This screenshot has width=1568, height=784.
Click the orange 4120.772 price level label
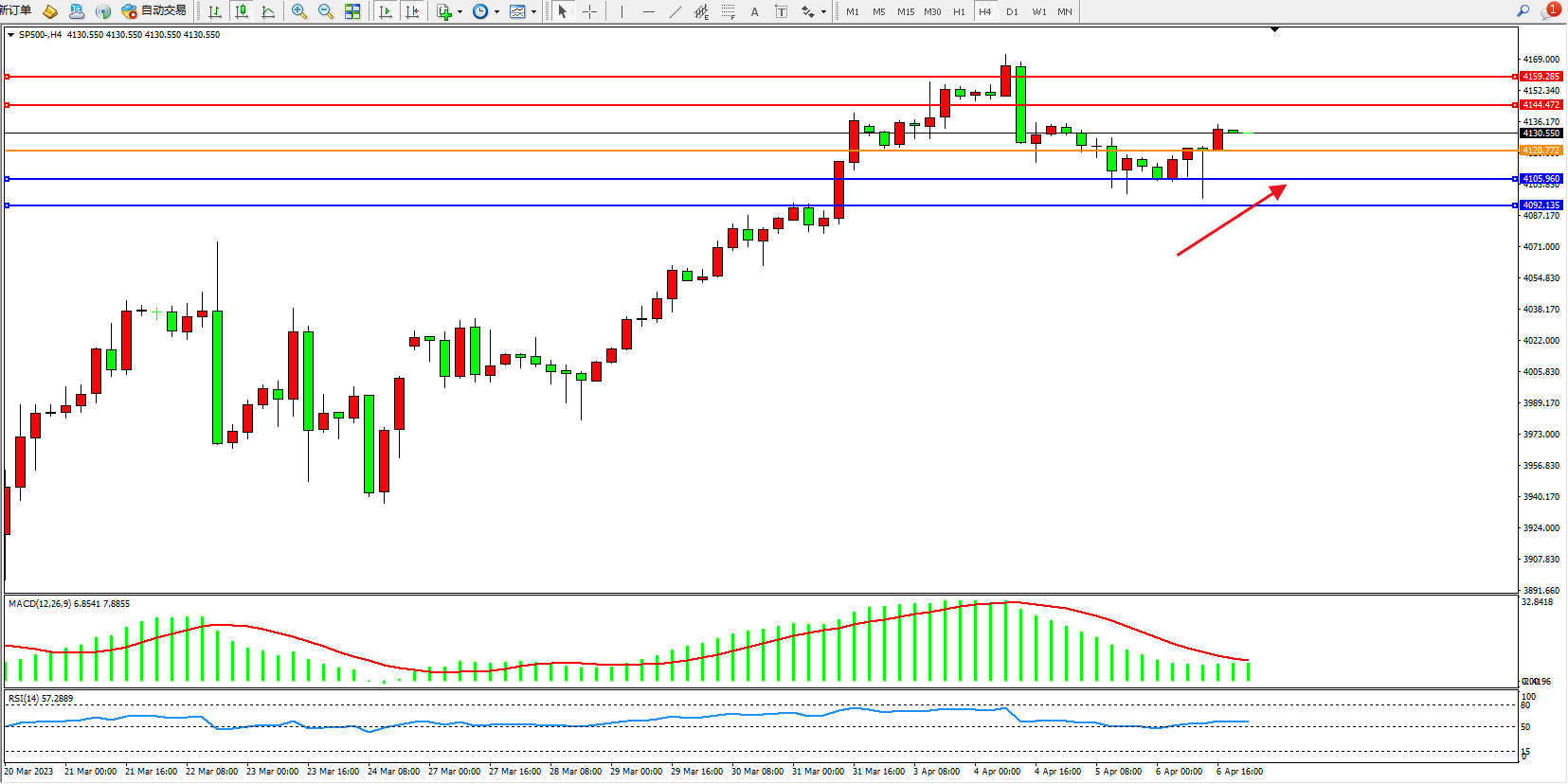(x=1541, y=151)
